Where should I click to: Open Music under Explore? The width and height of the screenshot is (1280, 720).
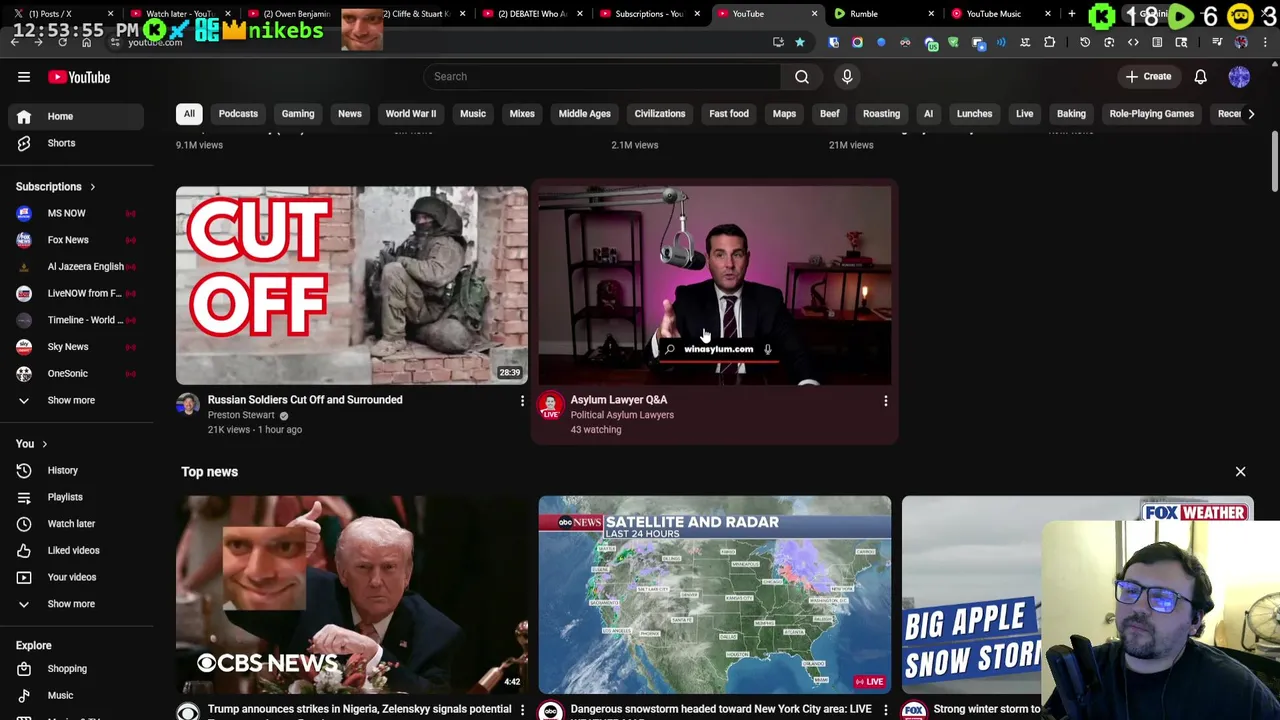[76, 695]
